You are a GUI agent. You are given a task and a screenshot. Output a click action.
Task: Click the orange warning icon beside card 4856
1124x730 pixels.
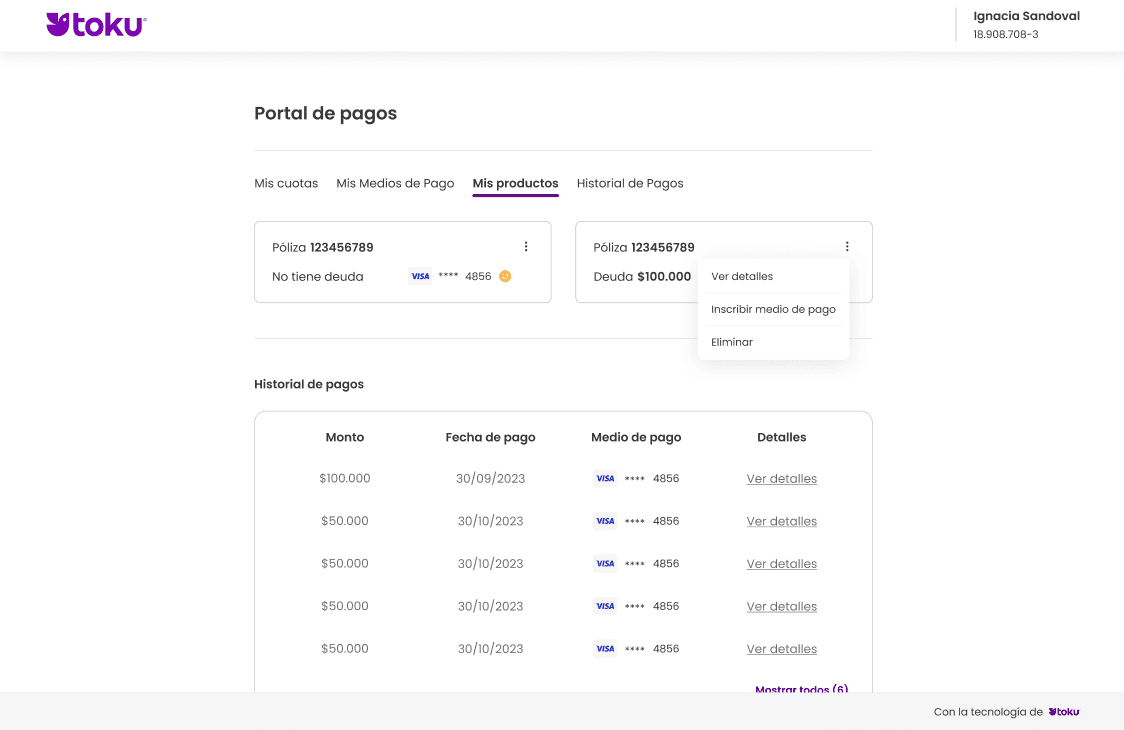point(505,276)
